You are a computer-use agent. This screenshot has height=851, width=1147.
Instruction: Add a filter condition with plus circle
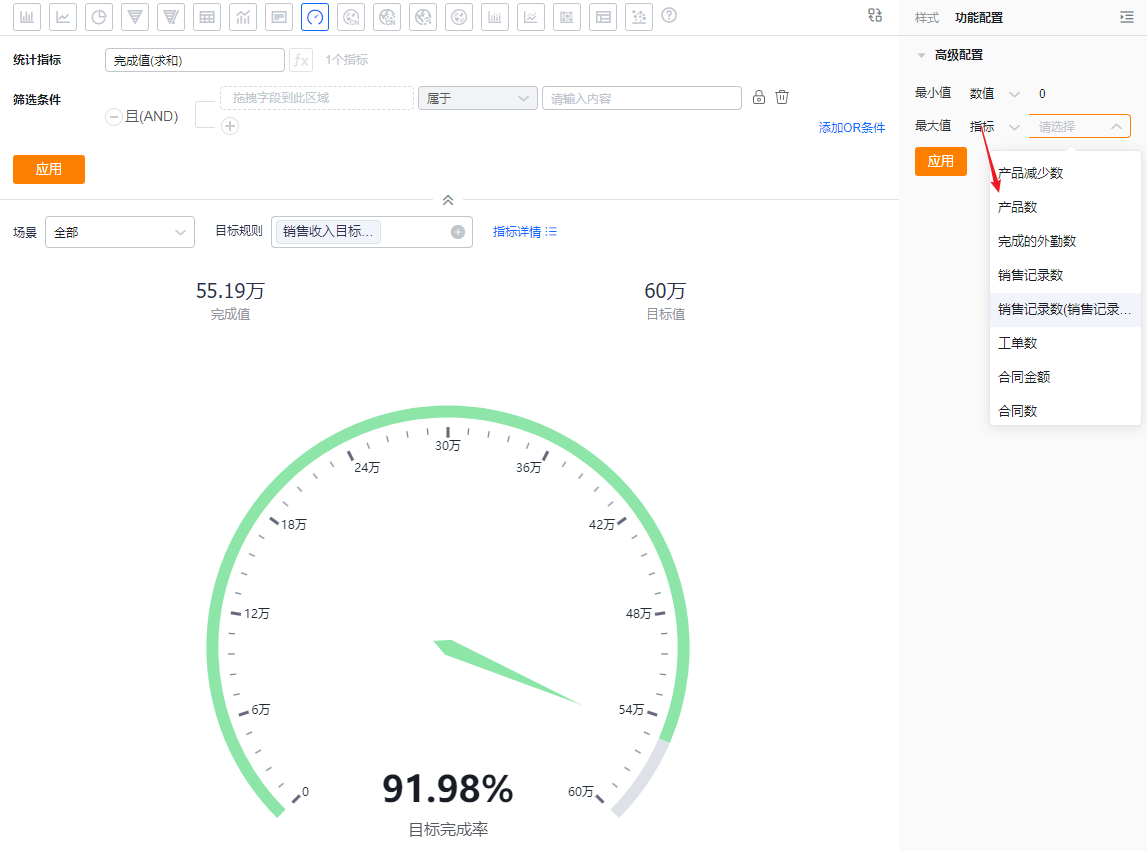[x=230, y=126]
